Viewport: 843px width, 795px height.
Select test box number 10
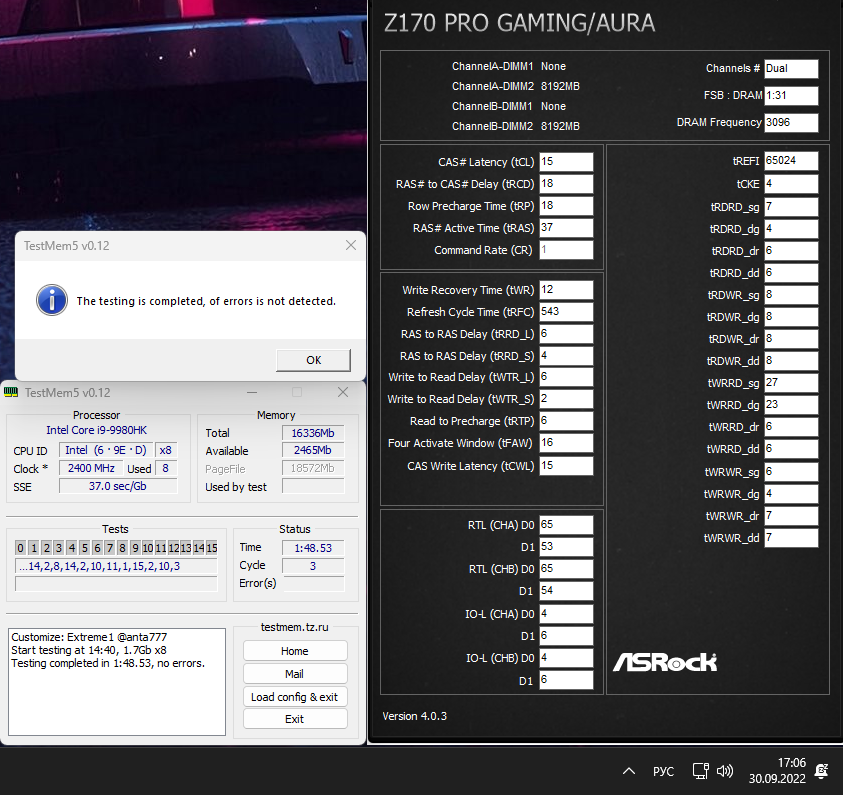(148, 548)
